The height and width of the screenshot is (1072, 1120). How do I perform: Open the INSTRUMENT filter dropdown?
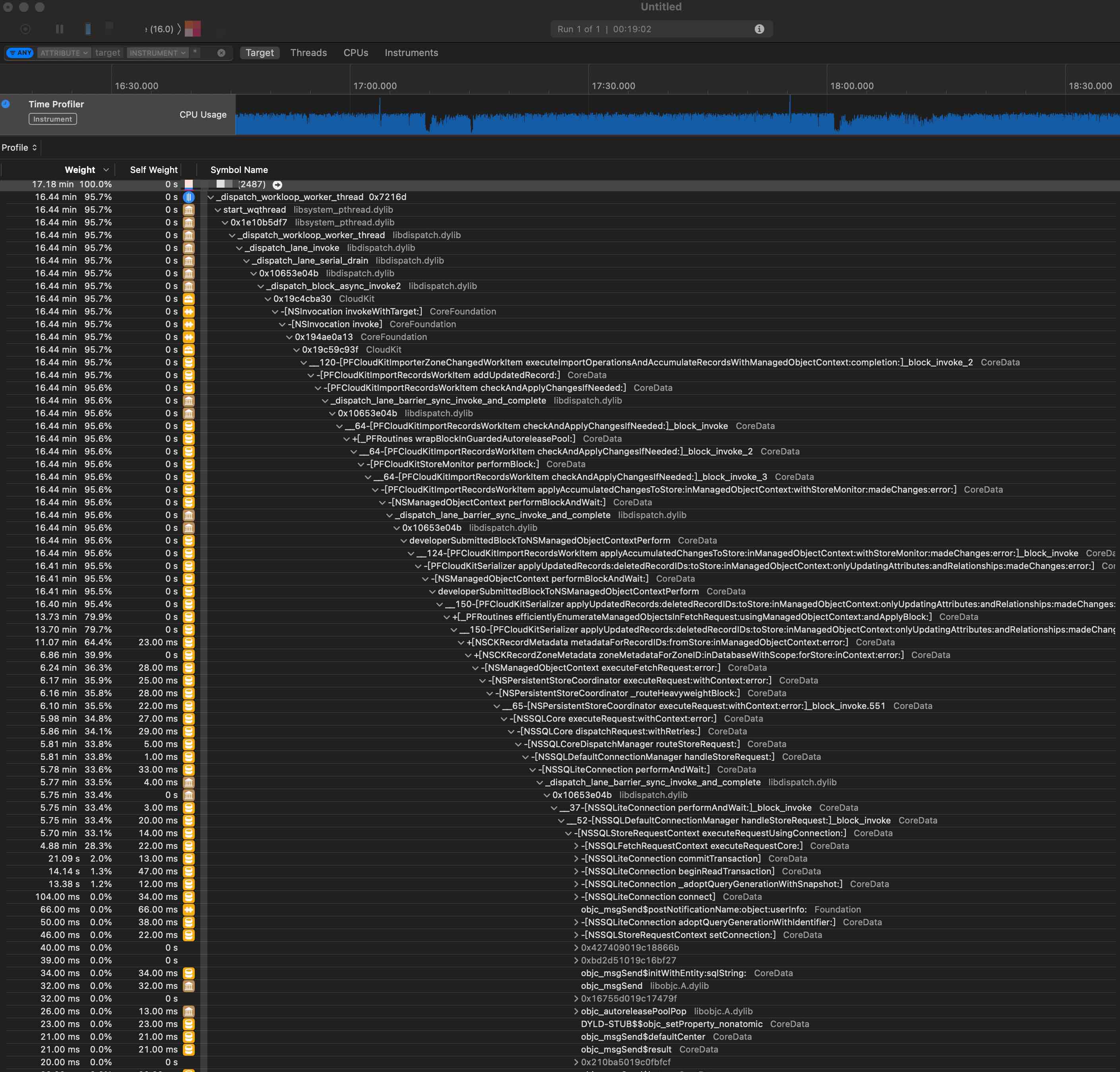(x=157, y=52)
